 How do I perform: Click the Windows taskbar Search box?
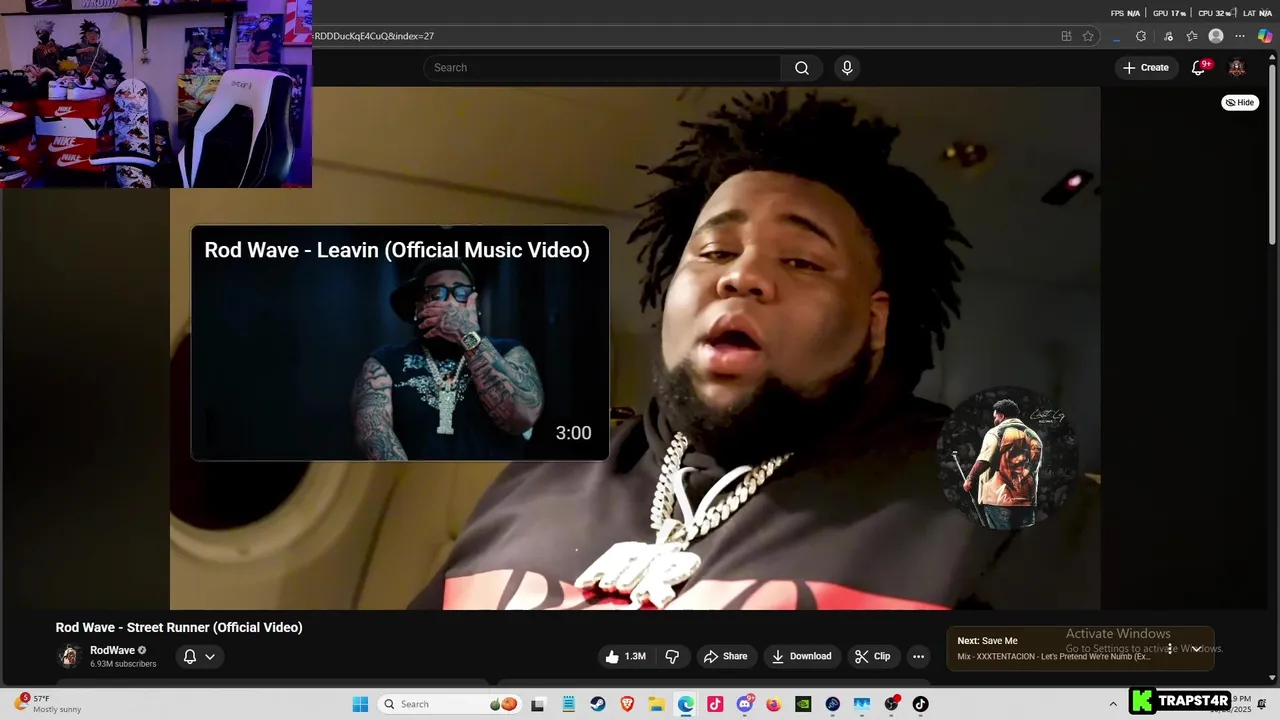(x=450, y=704)
